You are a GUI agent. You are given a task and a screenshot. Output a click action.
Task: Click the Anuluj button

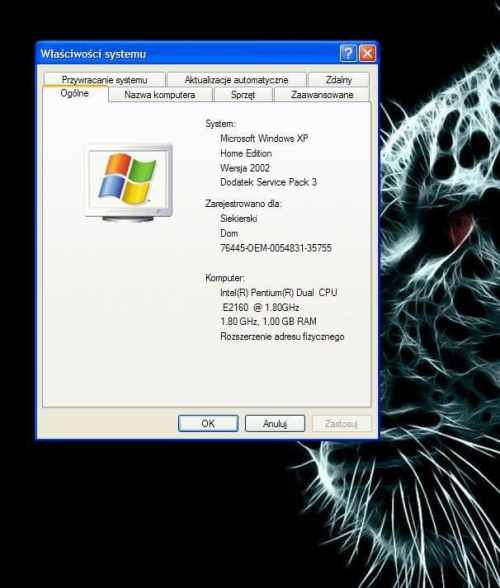[275, 423]
